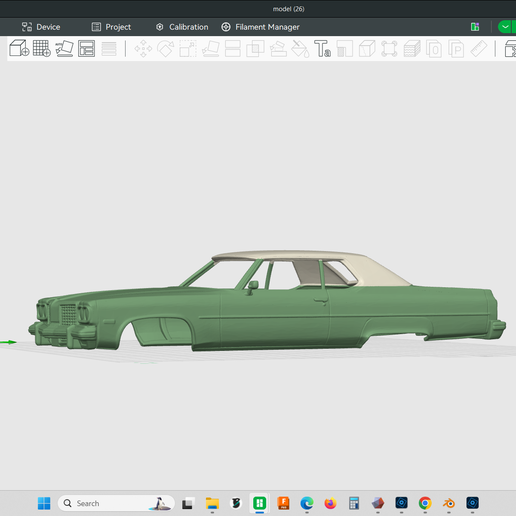Click the stacked layers block icon

(412, 49)
